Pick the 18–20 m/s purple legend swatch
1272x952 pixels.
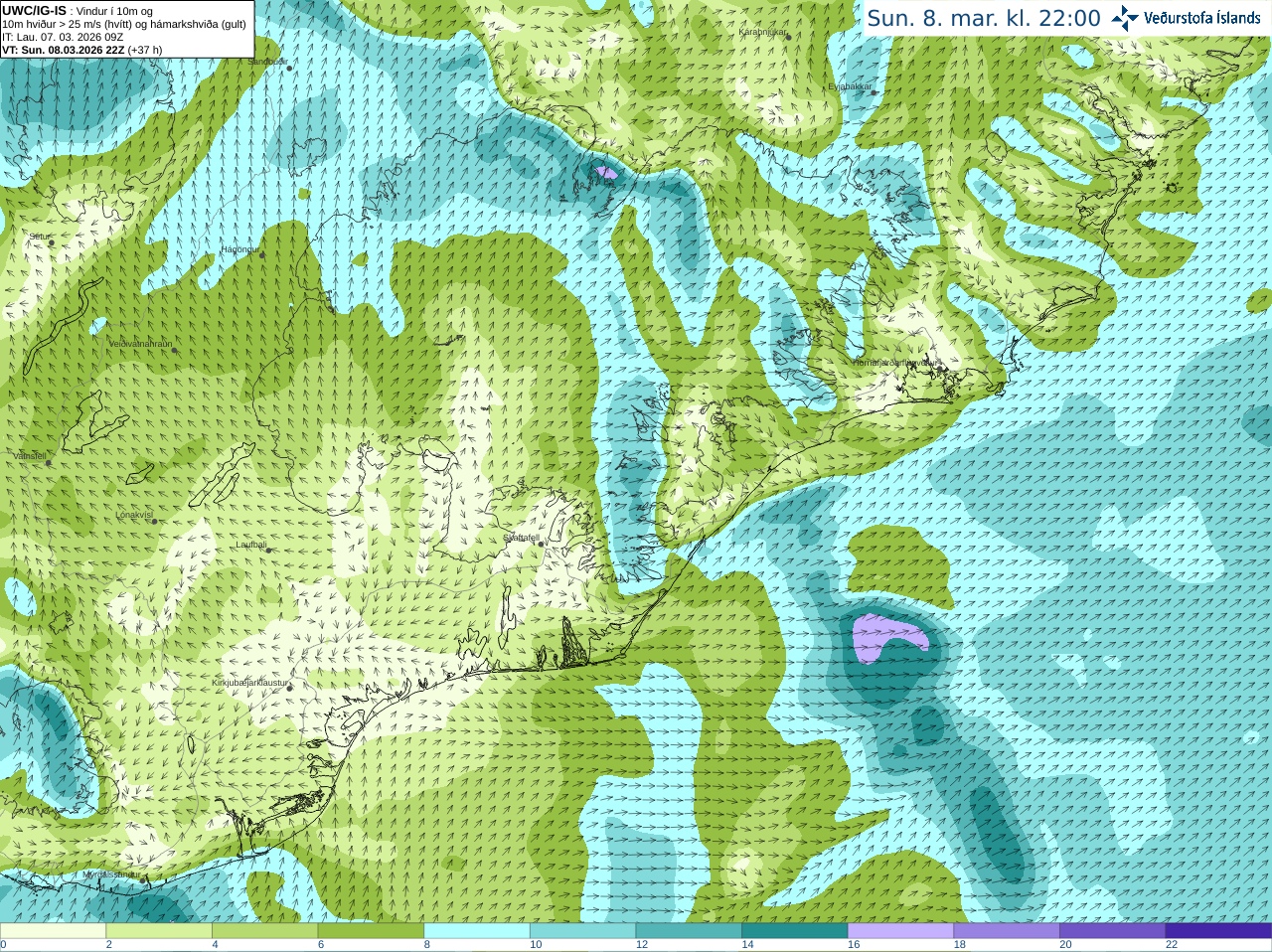point(1007,931)
